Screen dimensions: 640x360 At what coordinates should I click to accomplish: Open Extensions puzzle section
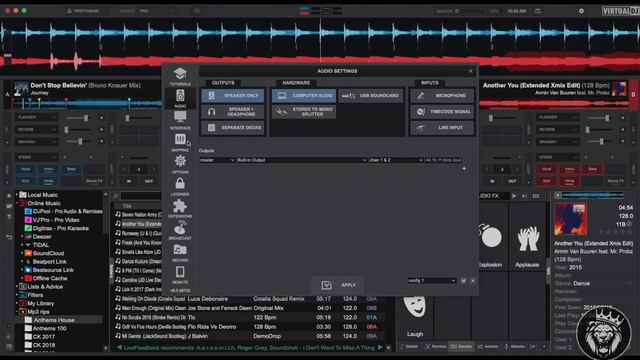coord(180,209)
